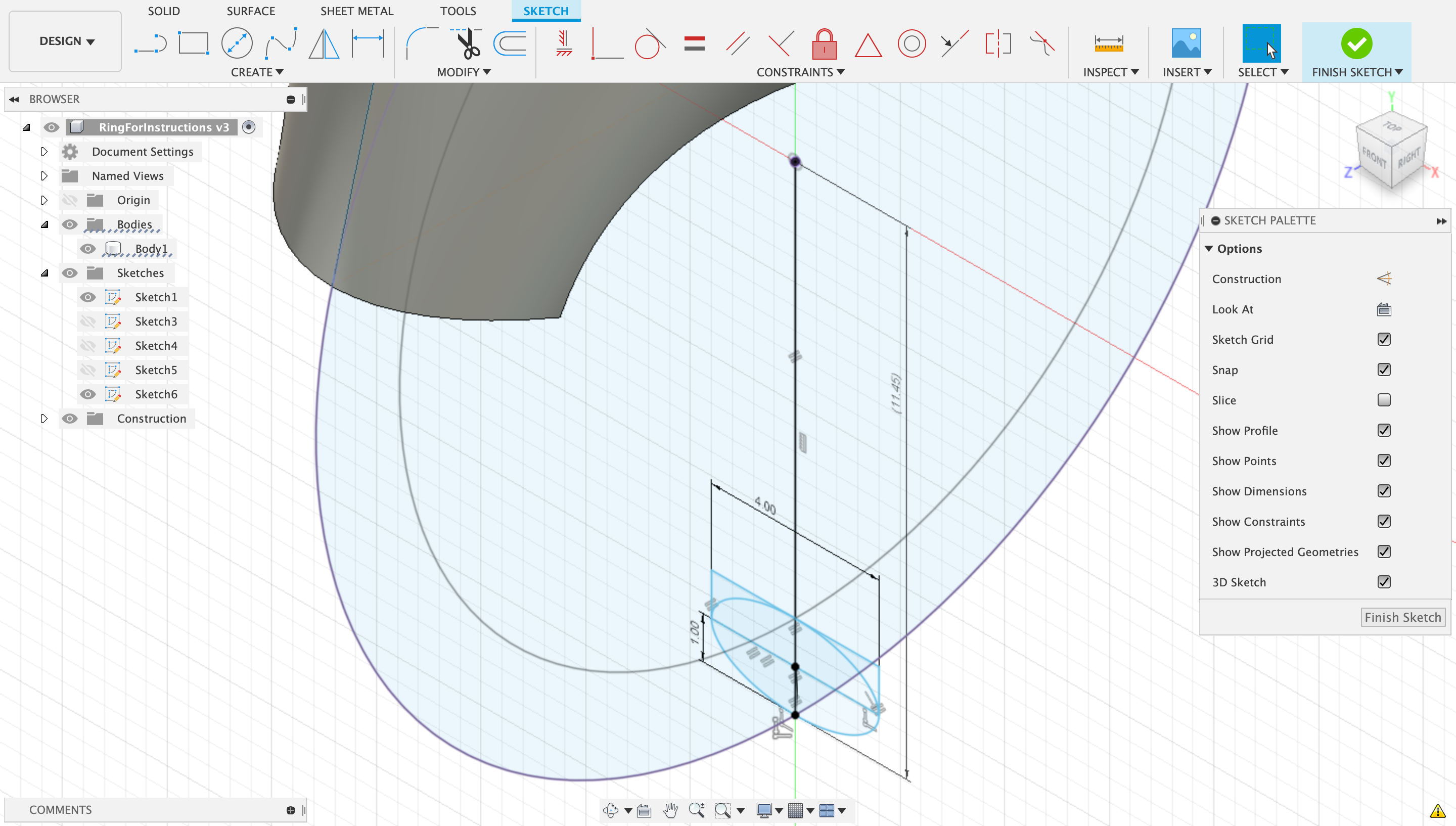Screen dimensions: 1456x826
Task: Hide Sketch6 using its eye icon
Action: click(x=88, y=394)
